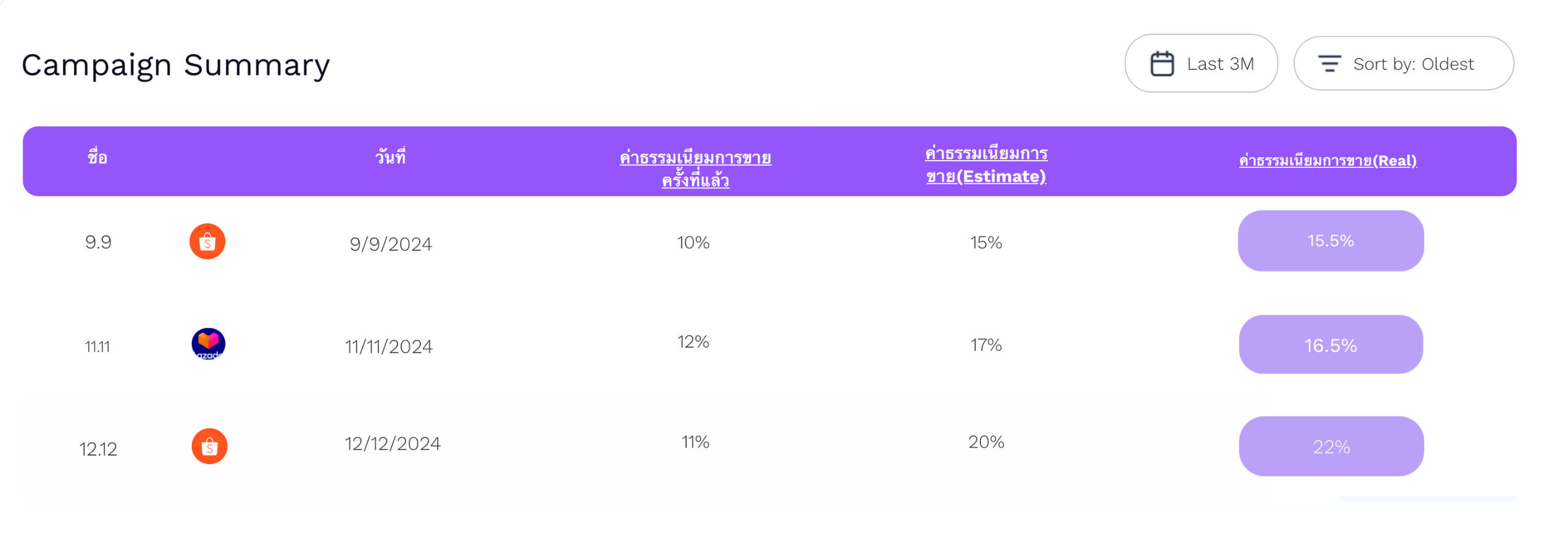Click the 20% estimate value for 12.12
1568x553 pixels.
pyautogui.click(x=985, y=442)
